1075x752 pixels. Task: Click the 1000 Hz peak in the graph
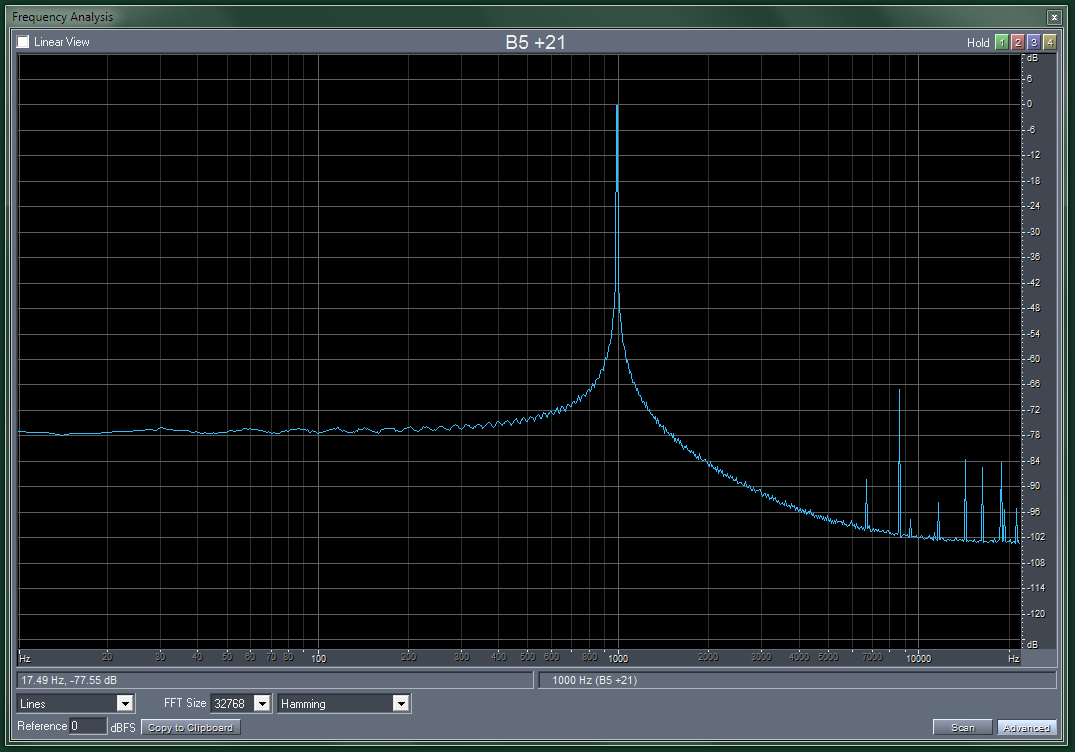(x=618, y=106)
